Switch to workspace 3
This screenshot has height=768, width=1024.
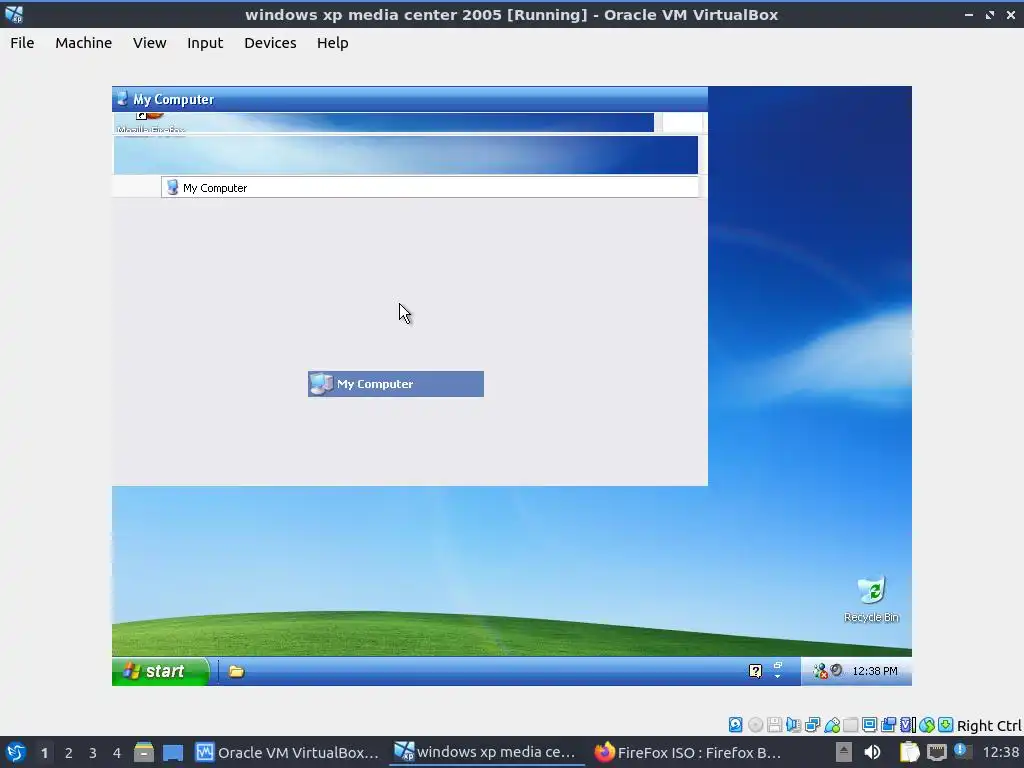click(93, 753)
